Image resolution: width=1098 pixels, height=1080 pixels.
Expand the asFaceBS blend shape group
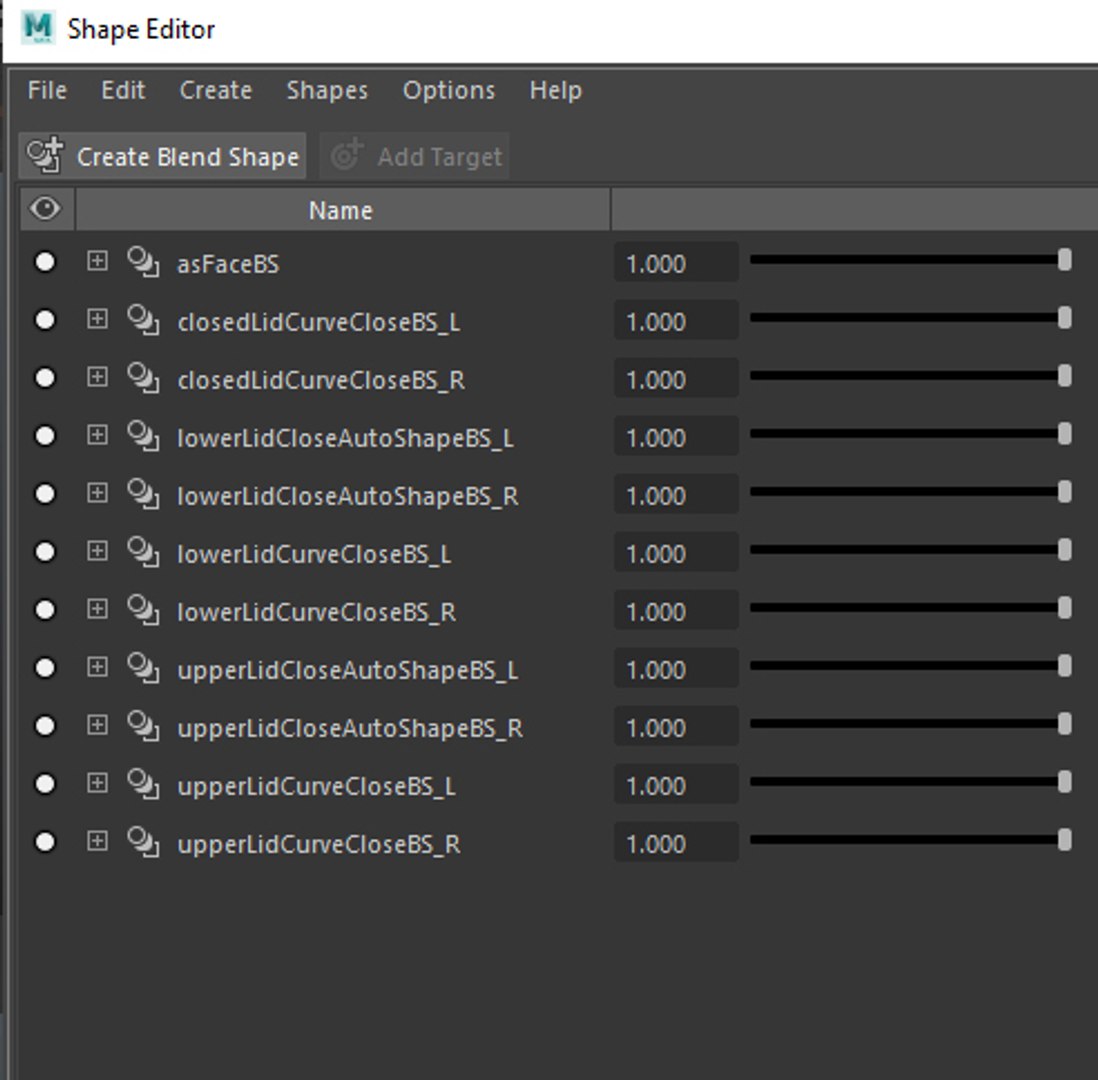coord(97,261)
